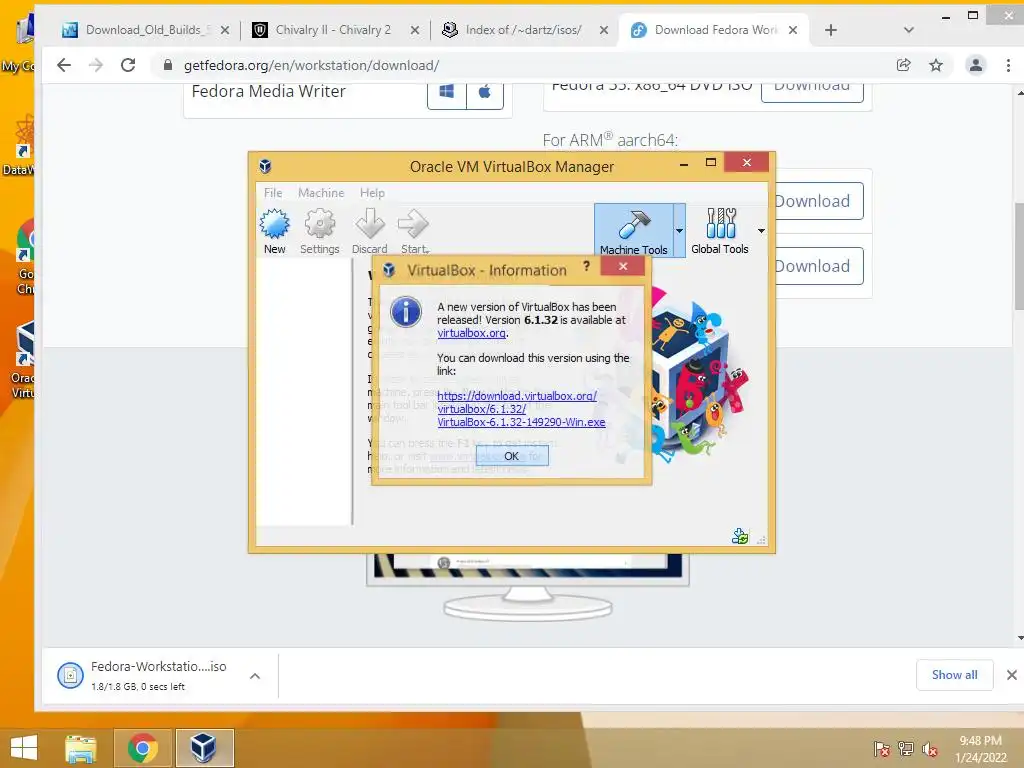Image resolution: width=1024 pixels, height=768 pixels.
Task: Select Machine Tools in VirtualBox Manager
Action: pyautogui.click(x=633, y=231)
